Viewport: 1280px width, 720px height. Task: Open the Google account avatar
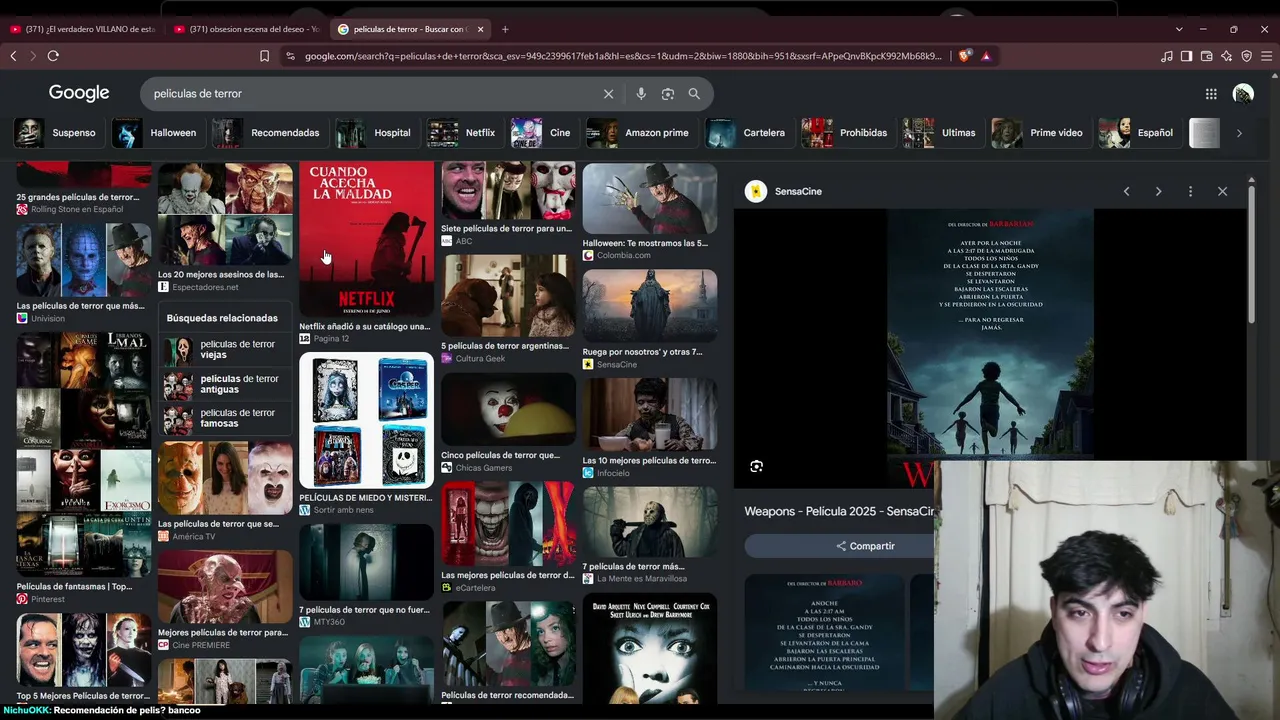(1243, 94)
